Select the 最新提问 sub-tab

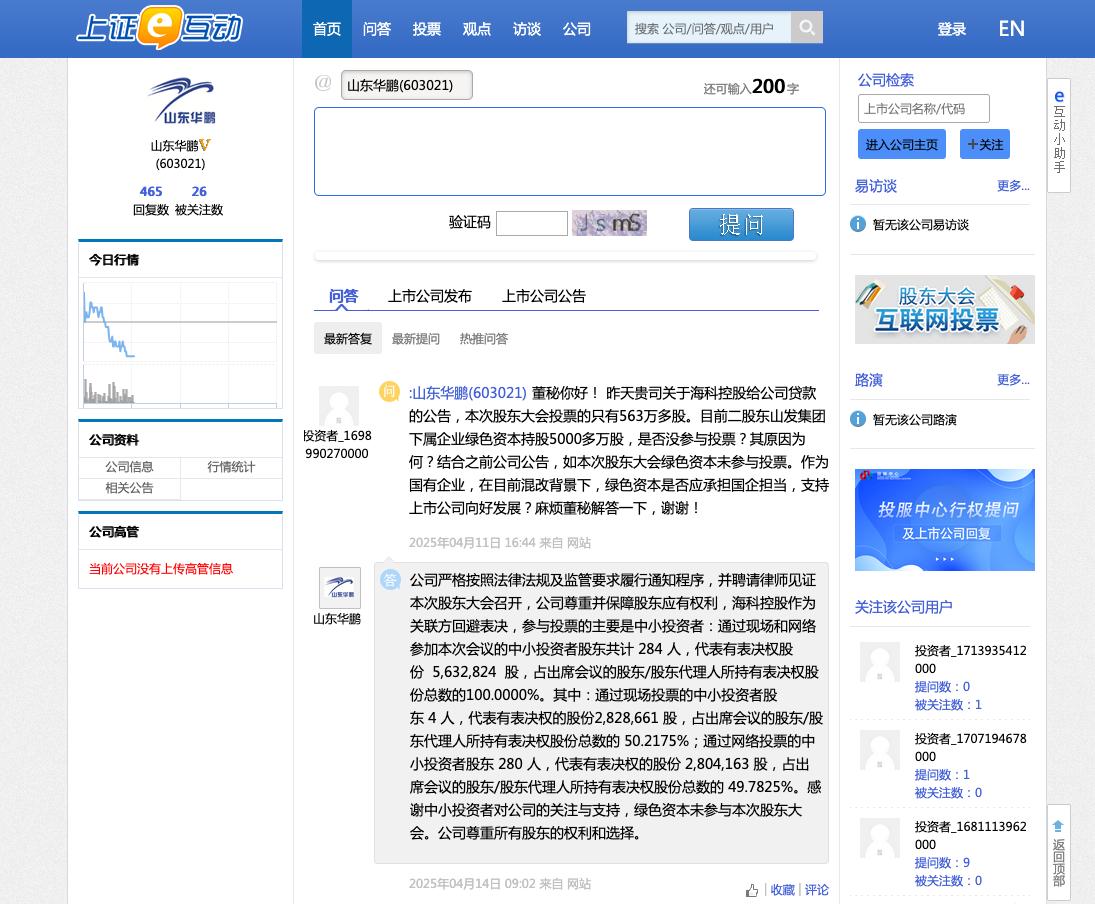pyautogui.click(x=415, y=339)
